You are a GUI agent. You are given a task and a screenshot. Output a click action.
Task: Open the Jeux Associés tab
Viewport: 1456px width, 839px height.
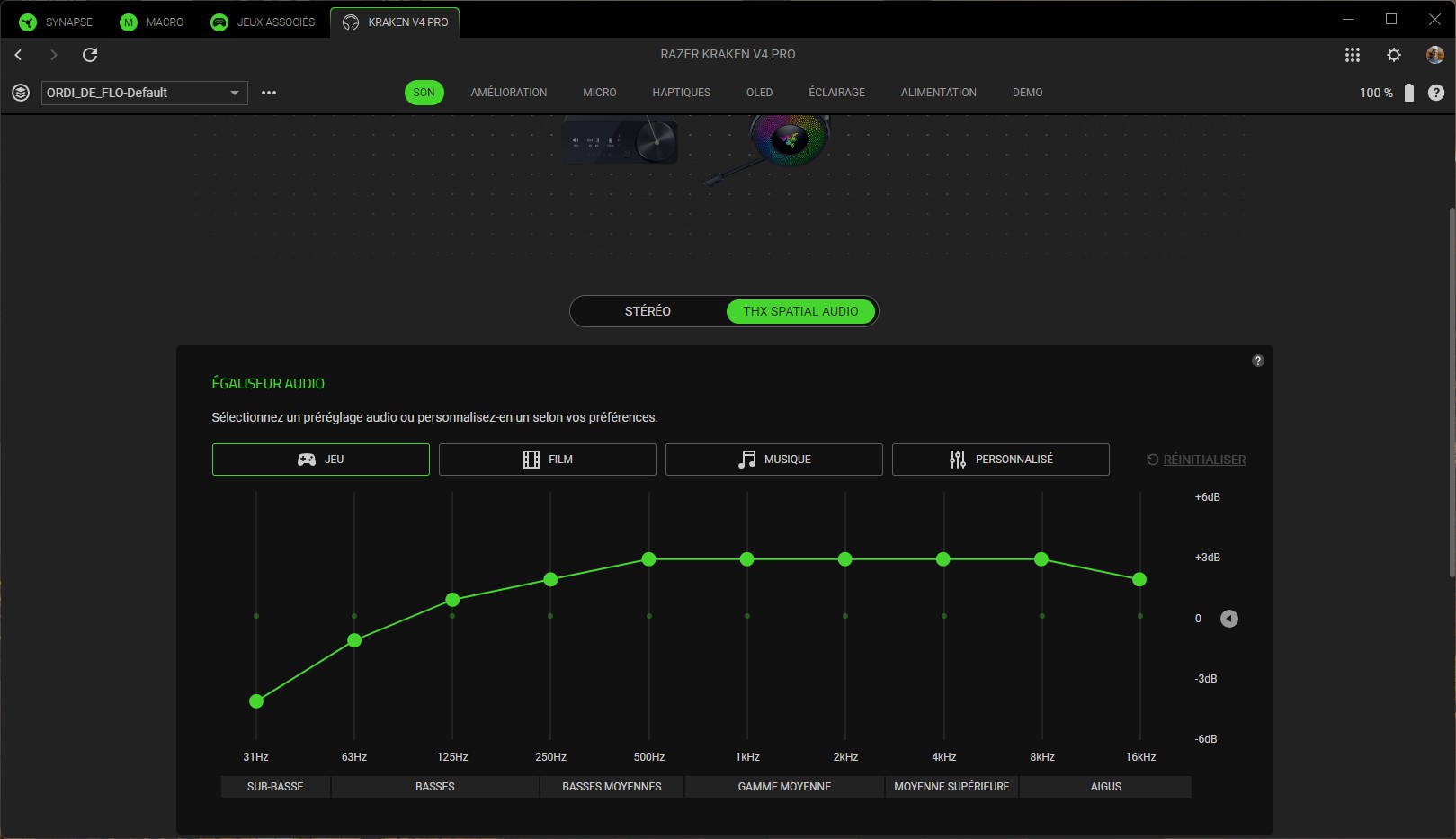pyautogui.click(x=264, y=22)
